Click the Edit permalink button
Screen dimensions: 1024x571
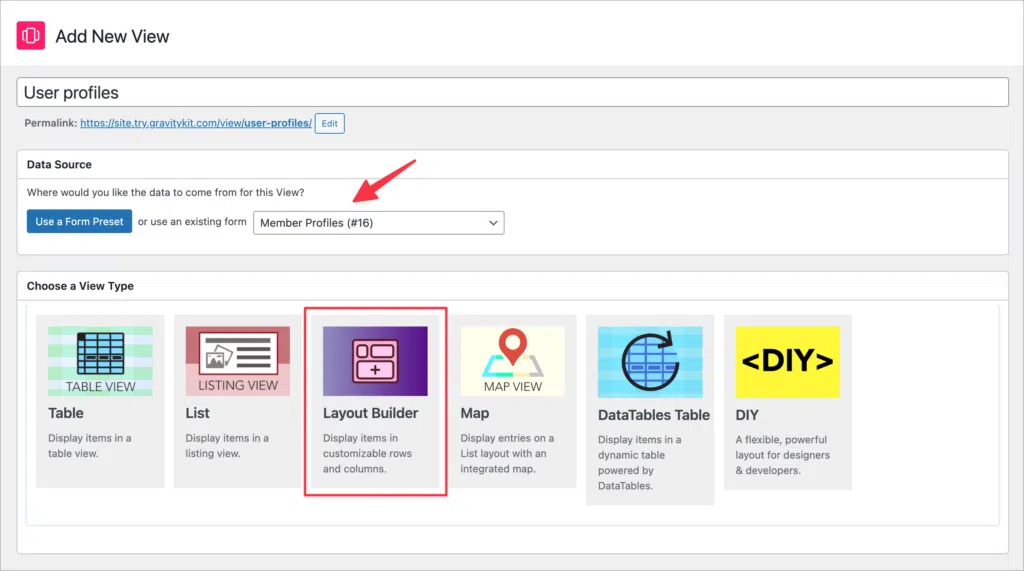click(330, 123)
